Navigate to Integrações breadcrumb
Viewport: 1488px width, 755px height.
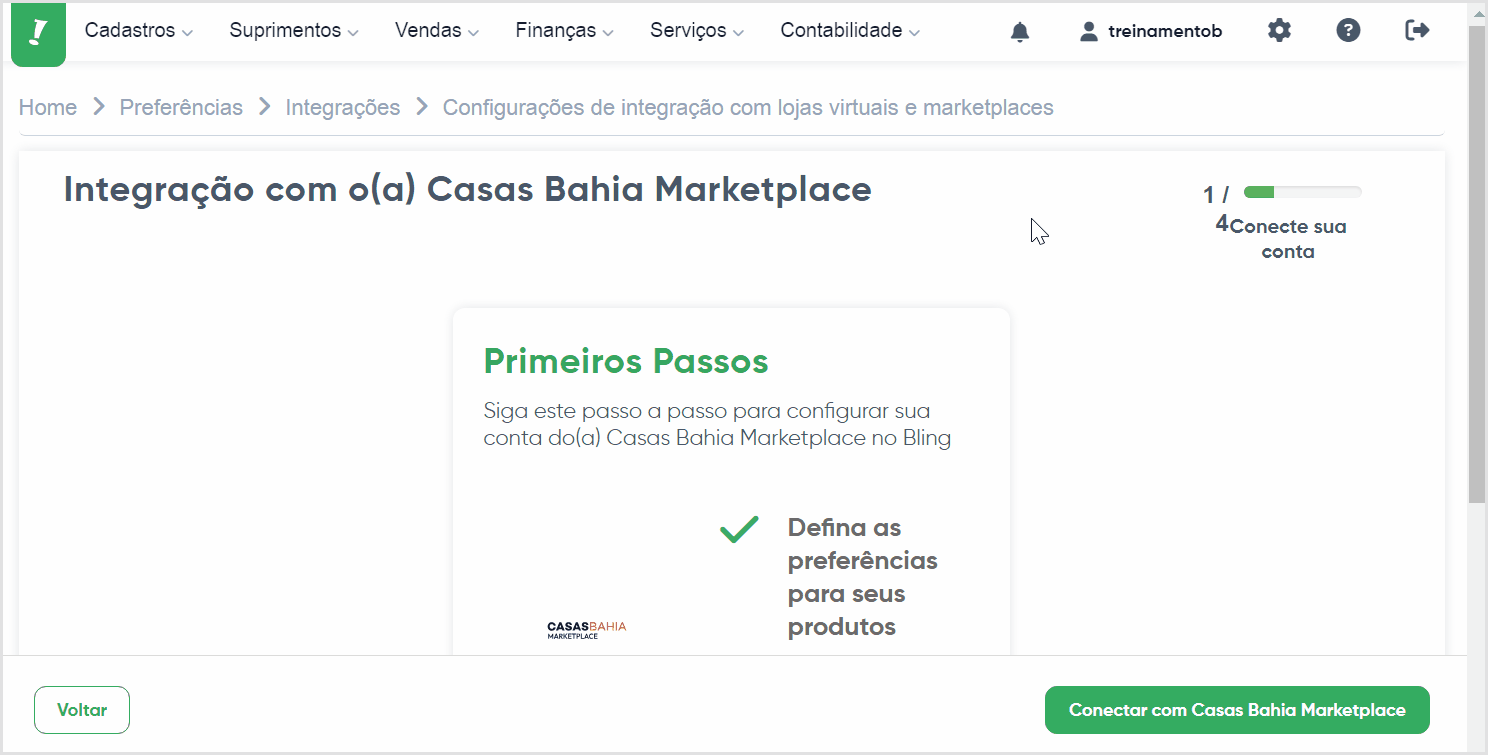tap(342, 107)
